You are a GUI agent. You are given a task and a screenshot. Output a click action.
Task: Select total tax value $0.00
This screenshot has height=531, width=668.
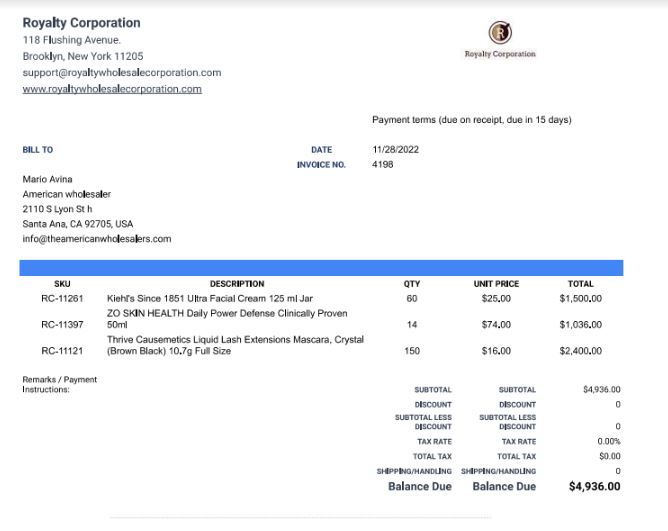(x=610, y=456)
